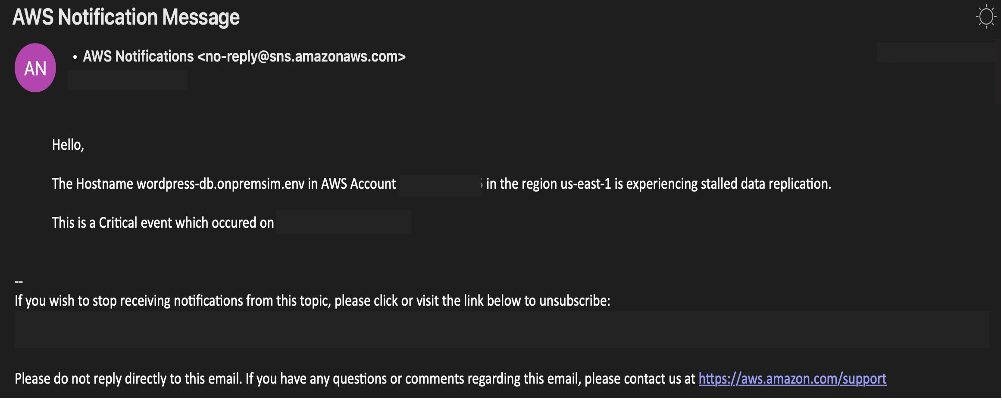Click the '--' signature separator
Viewport: 1002px width, 400px height.
coord(19,281)
